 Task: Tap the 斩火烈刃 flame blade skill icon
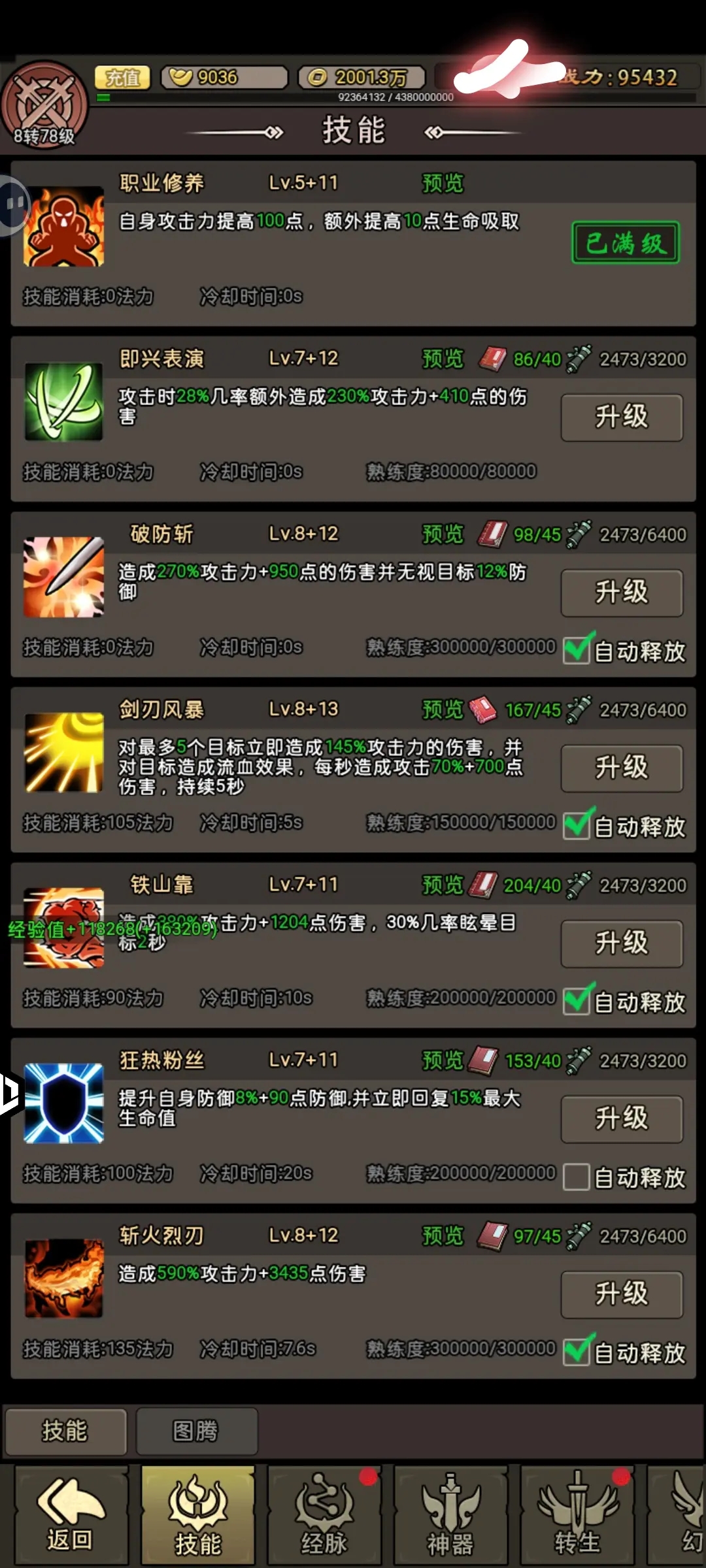pos(63,1279)
